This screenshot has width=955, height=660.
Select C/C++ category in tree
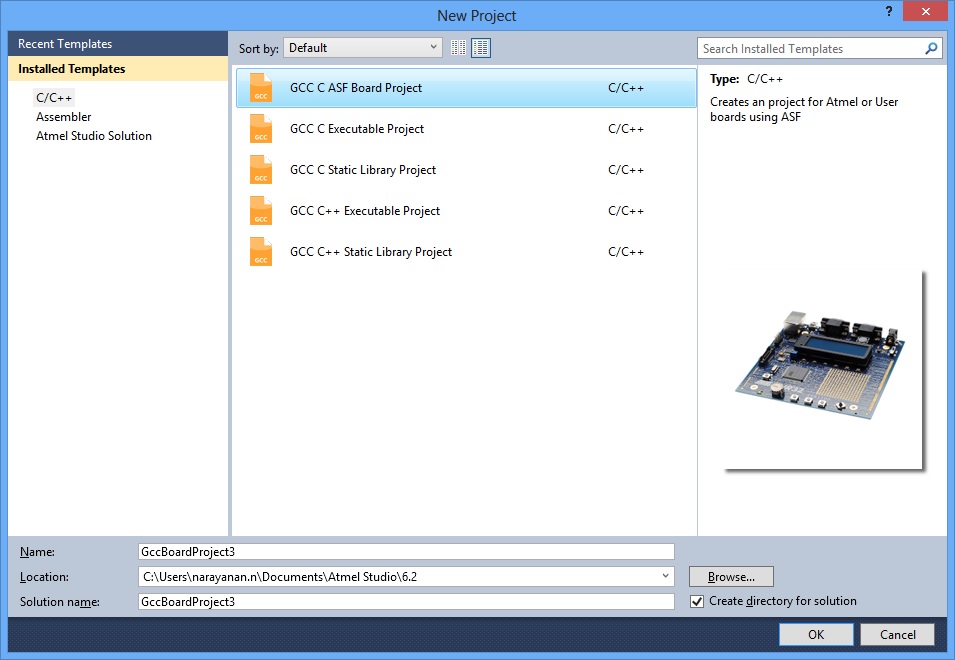[x=54, y=97]
